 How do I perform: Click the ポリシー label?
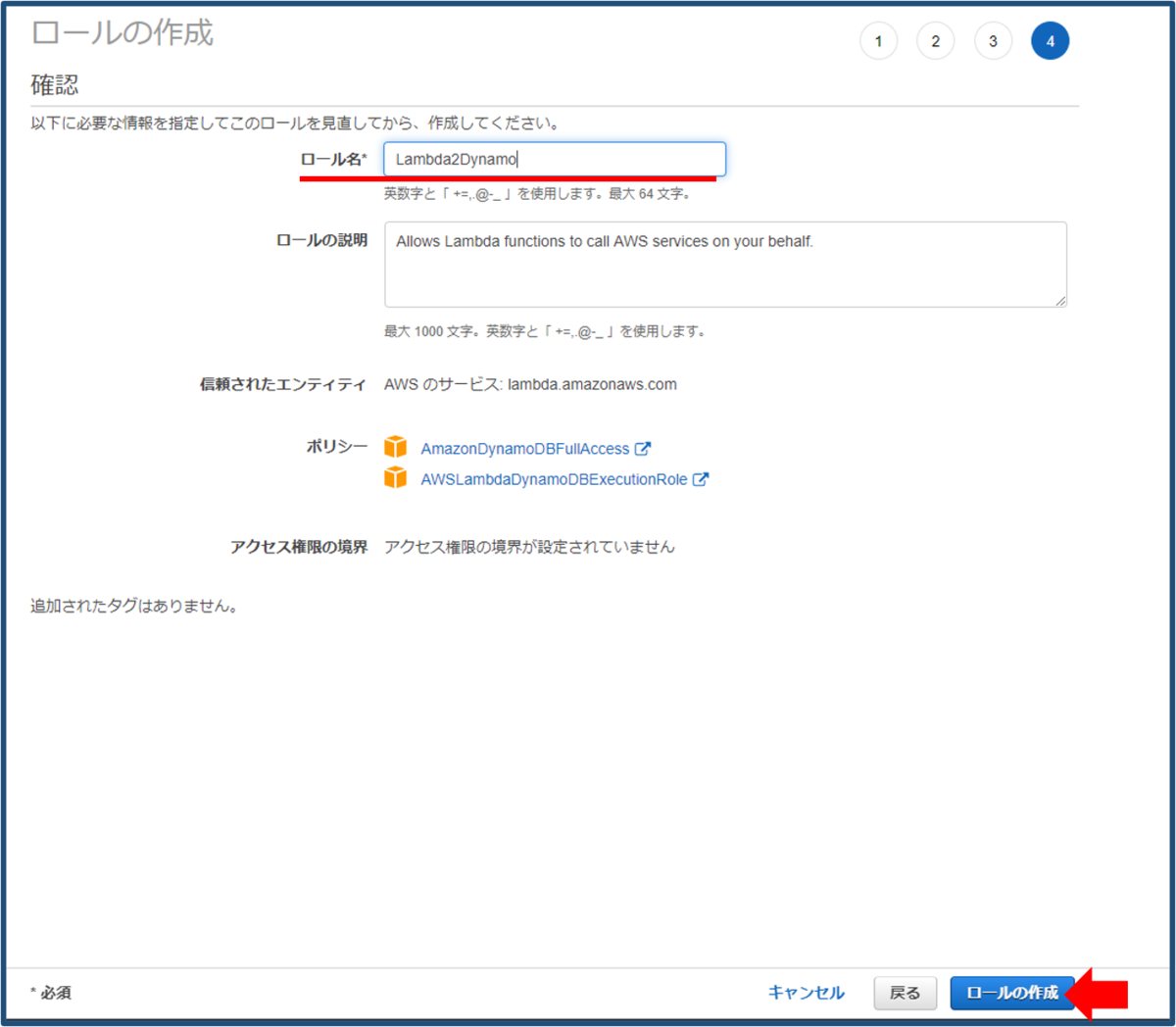click(x=337, y=447)
